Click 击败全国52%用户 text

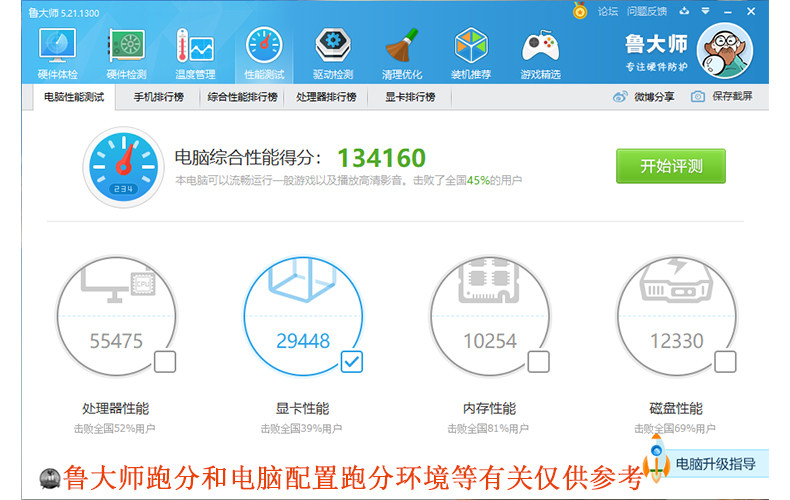(114, 428)
